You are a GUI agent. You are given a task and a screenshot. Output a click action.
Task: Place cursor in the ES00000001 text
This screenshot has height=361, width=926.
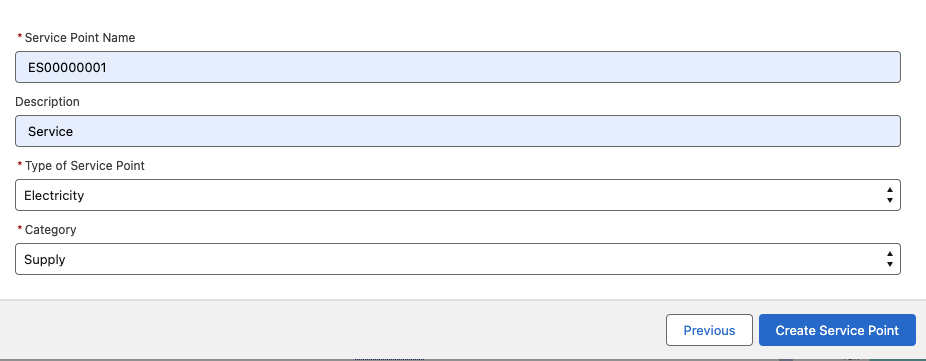pyautogui.click(x=67, y=67)
